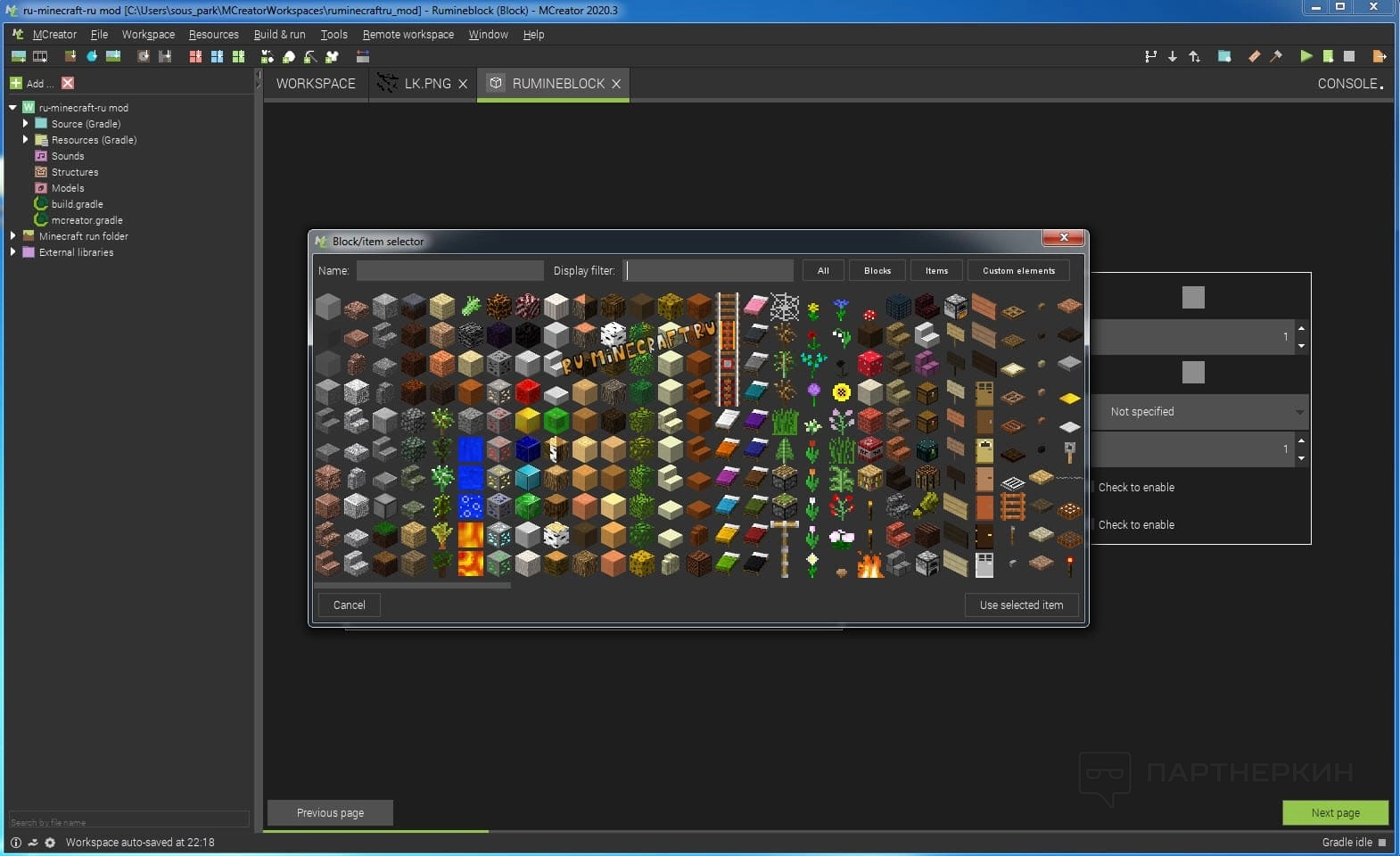Click the red X delete icon near Add
1400x856 pixels.
click(68, 83)
